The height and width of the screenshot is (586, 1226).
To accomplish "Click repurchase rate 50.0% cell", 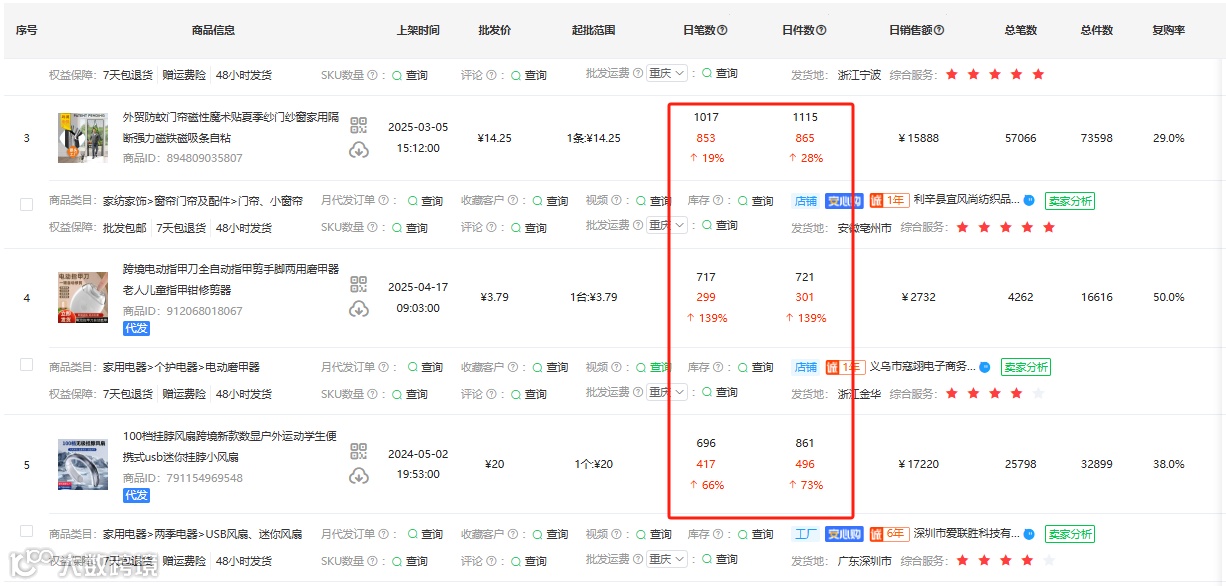I will point(1168,297).
